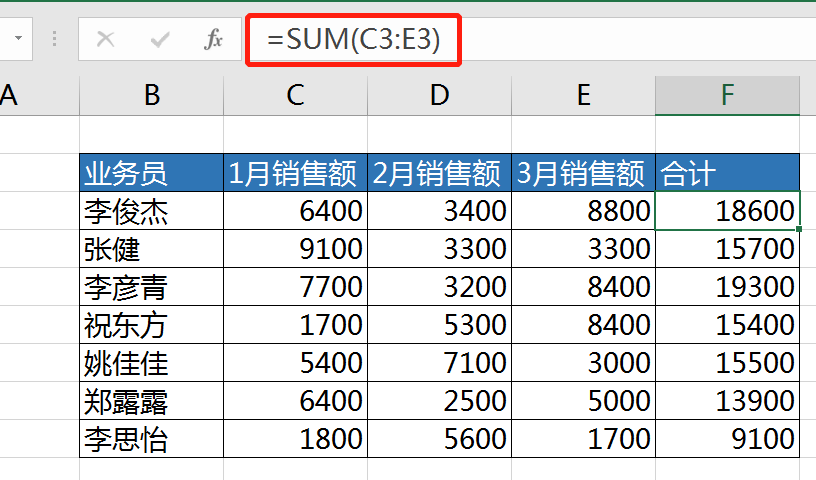Select 张健's February value 3300
This screenshot has height=480, width=816.
440,248
